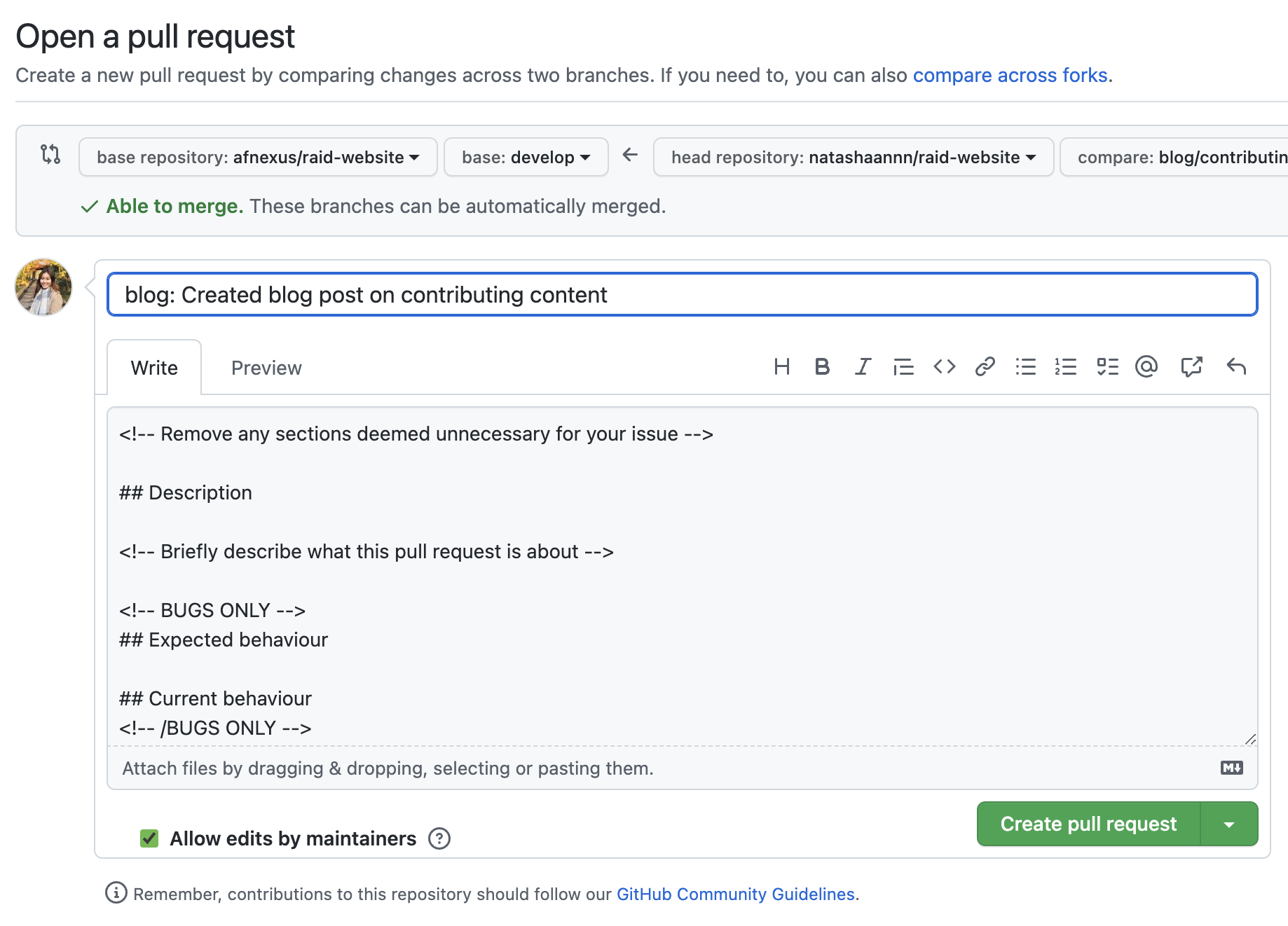Add a link using the chain icon
This screenshot has height=926, width=1288.
(985, 366)
